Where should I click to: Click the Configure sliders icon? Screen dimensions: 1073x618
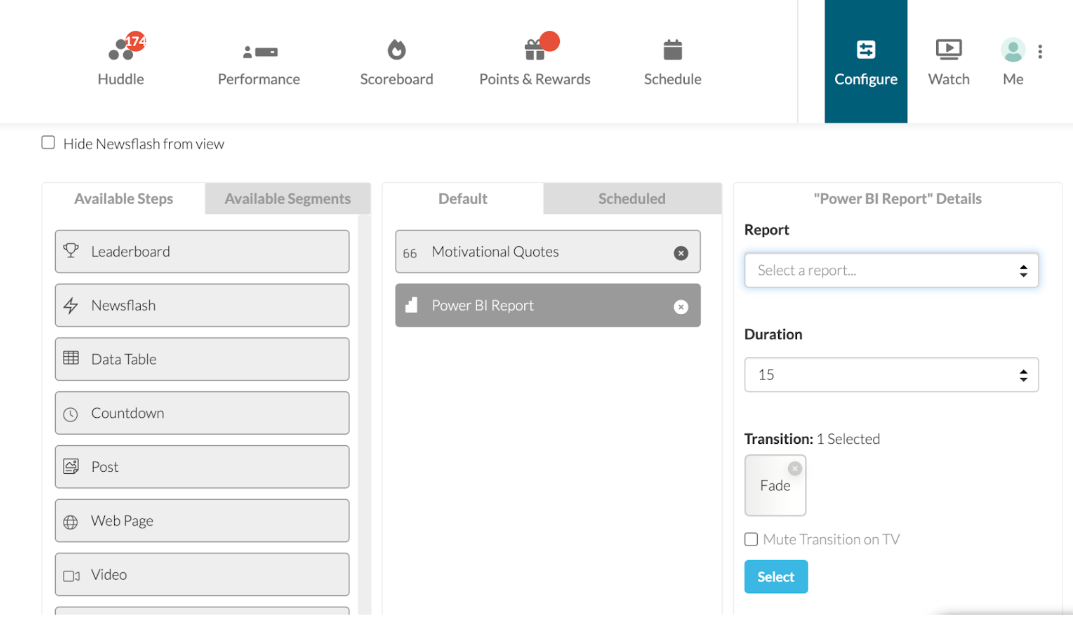[x=866, y=49]
